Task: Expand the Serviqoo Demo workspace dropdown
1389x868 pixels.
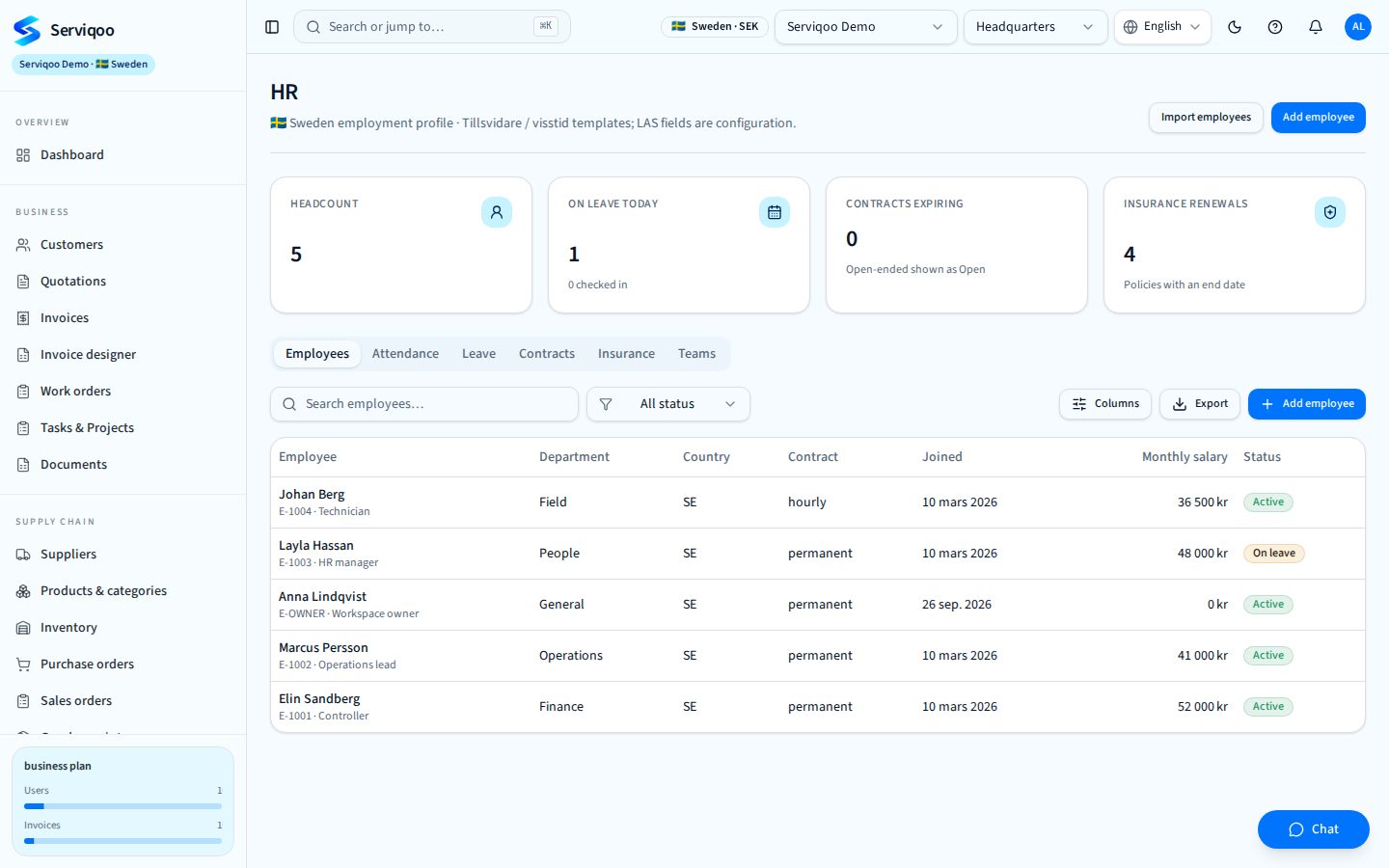Action: tap(865, 27)
